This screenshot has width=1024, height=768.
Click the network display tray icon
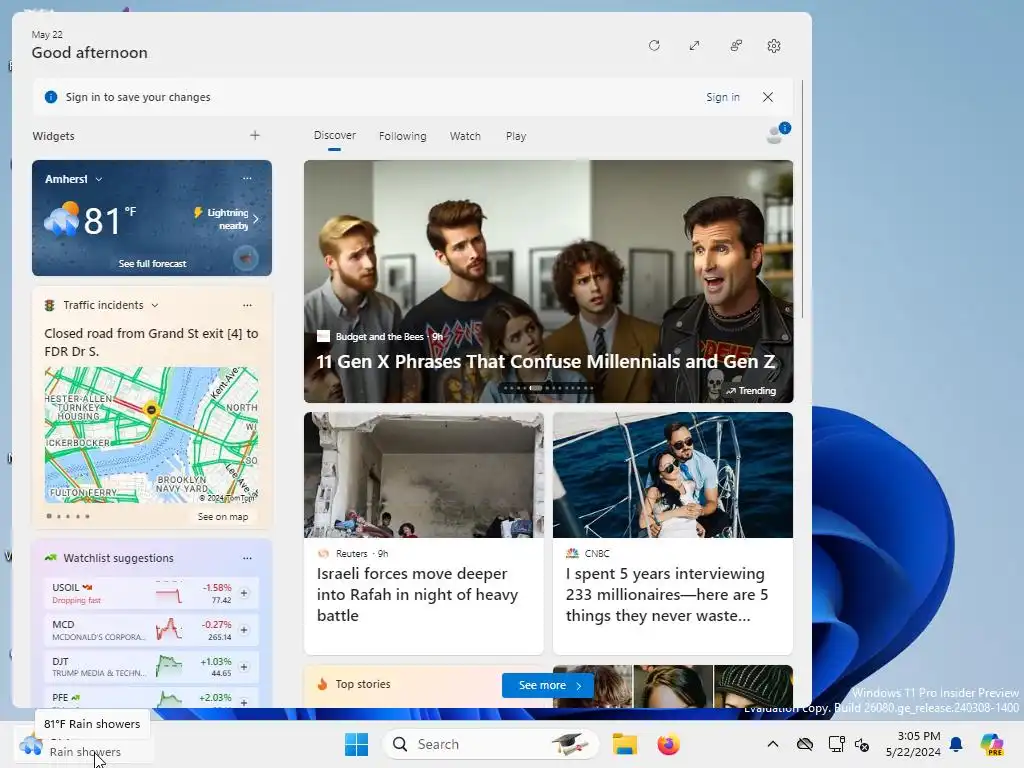click(836, 744)
